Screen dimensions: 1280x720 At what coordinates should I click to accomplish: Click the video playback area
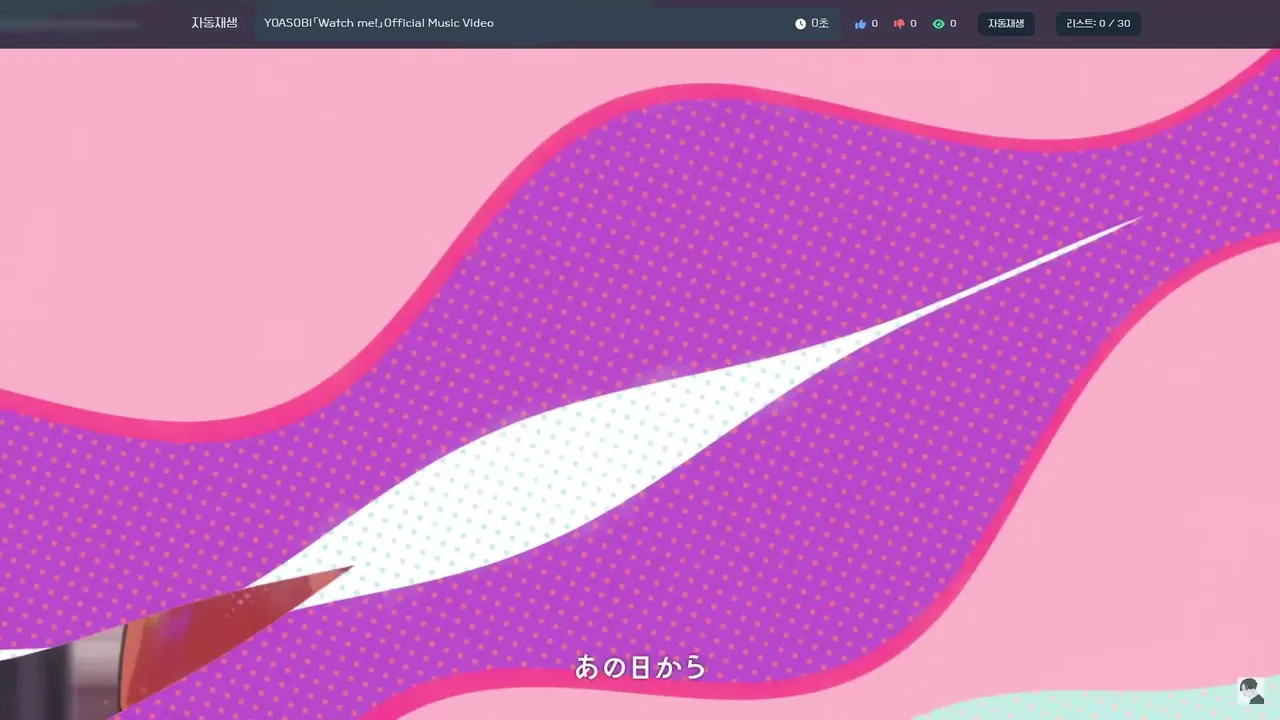640,384
